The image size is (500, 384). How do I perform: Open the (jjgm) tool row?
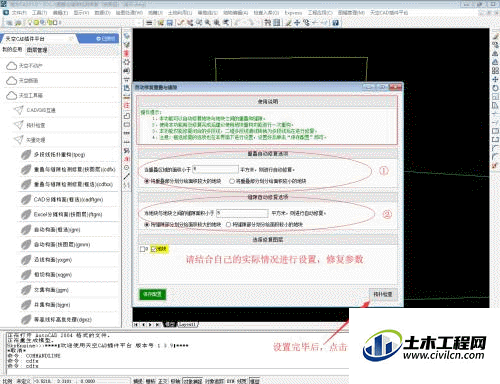[69, 290]
